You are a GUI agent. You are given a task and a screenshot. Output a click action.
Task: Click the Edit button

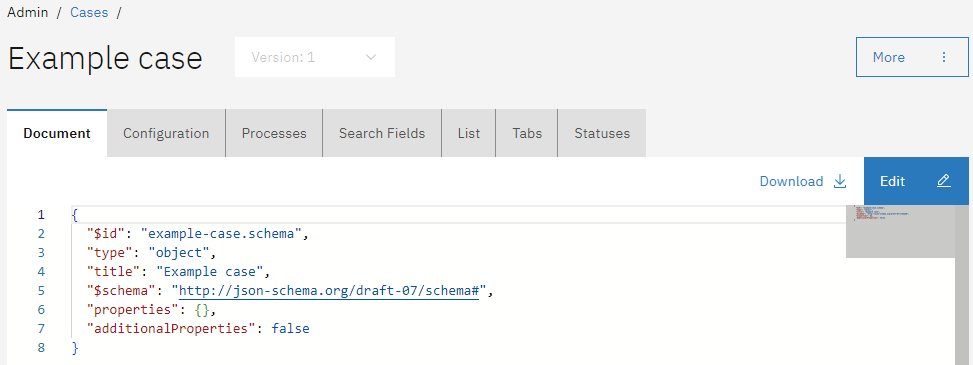click(916, 181)
